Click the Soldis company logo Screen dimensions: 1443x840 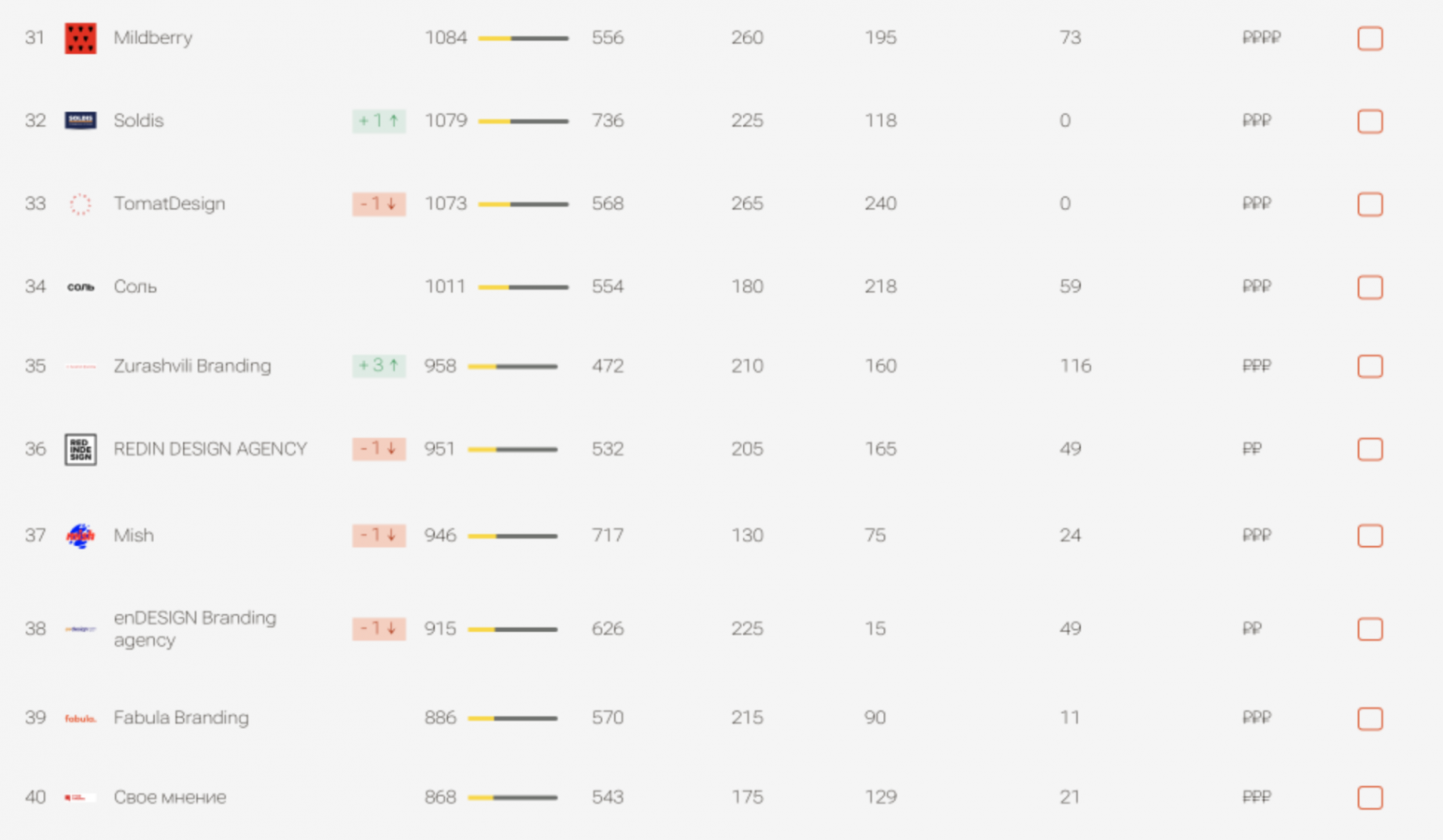pos(80,120)
